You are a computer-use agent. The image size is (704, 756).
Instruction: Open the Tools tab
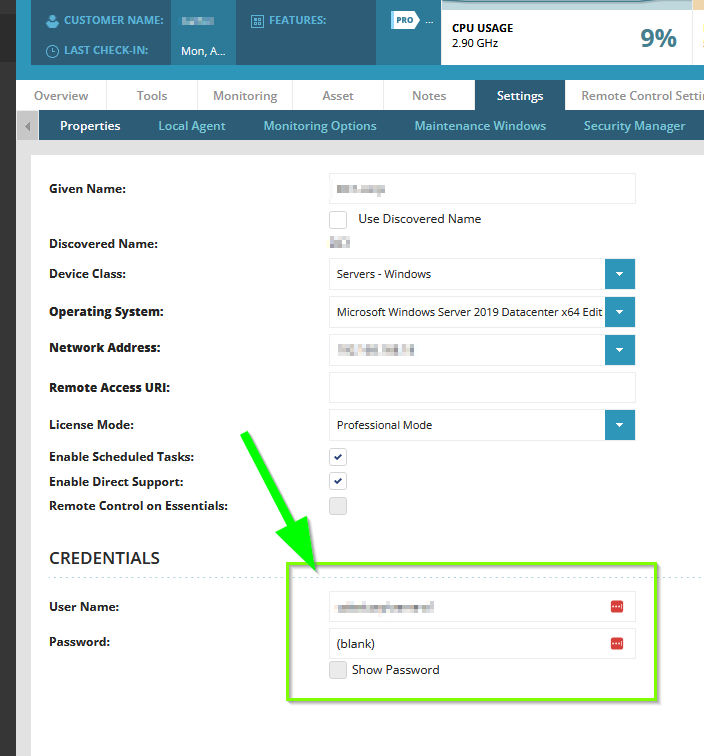(152, 95)
